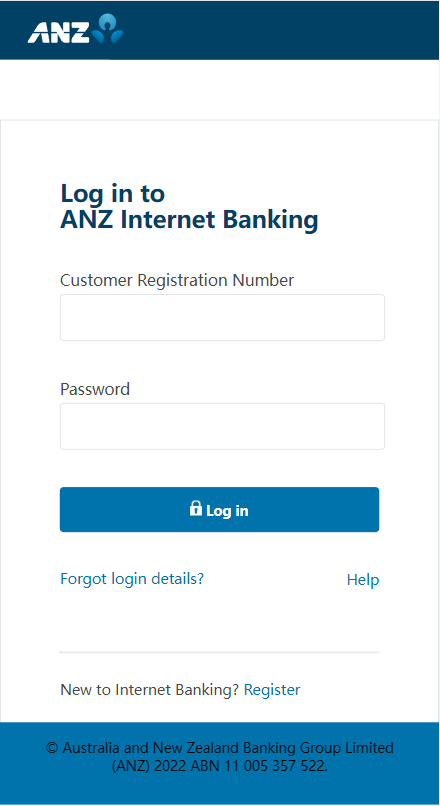This screenshot has height=806, width=440.
Task: Submit with the blue Log in button
Action: pos(219,509)
